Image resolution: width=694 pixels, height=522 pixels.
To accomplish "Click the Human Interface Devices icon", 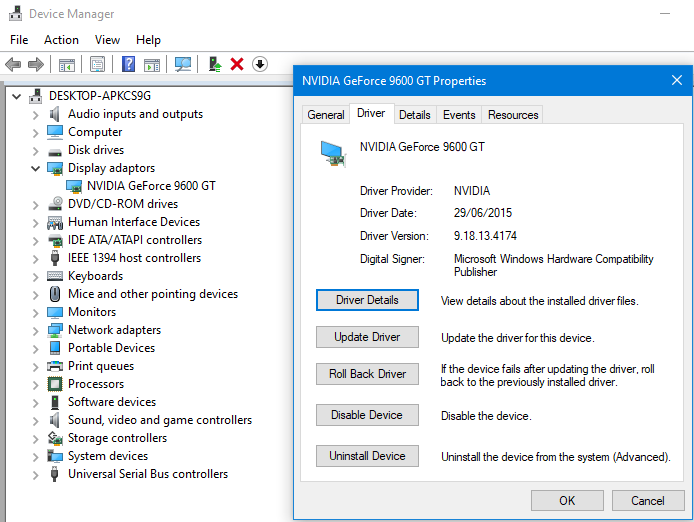I will (x=55, y=222).
